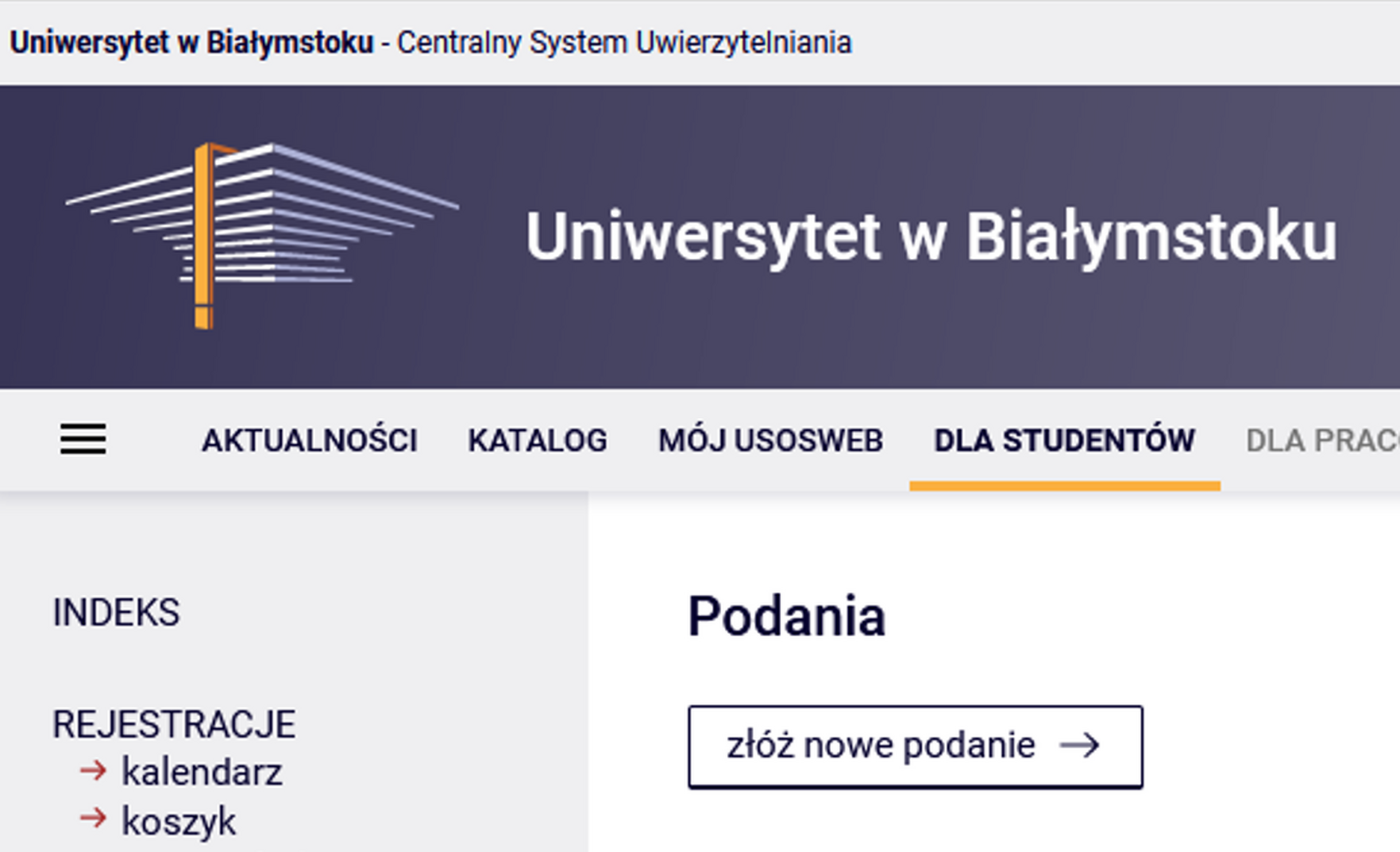Go to the MÓJ USOSWEB tab
Image resolution: width=1400 pixels, height=852 pixels.
click(771, 440)
